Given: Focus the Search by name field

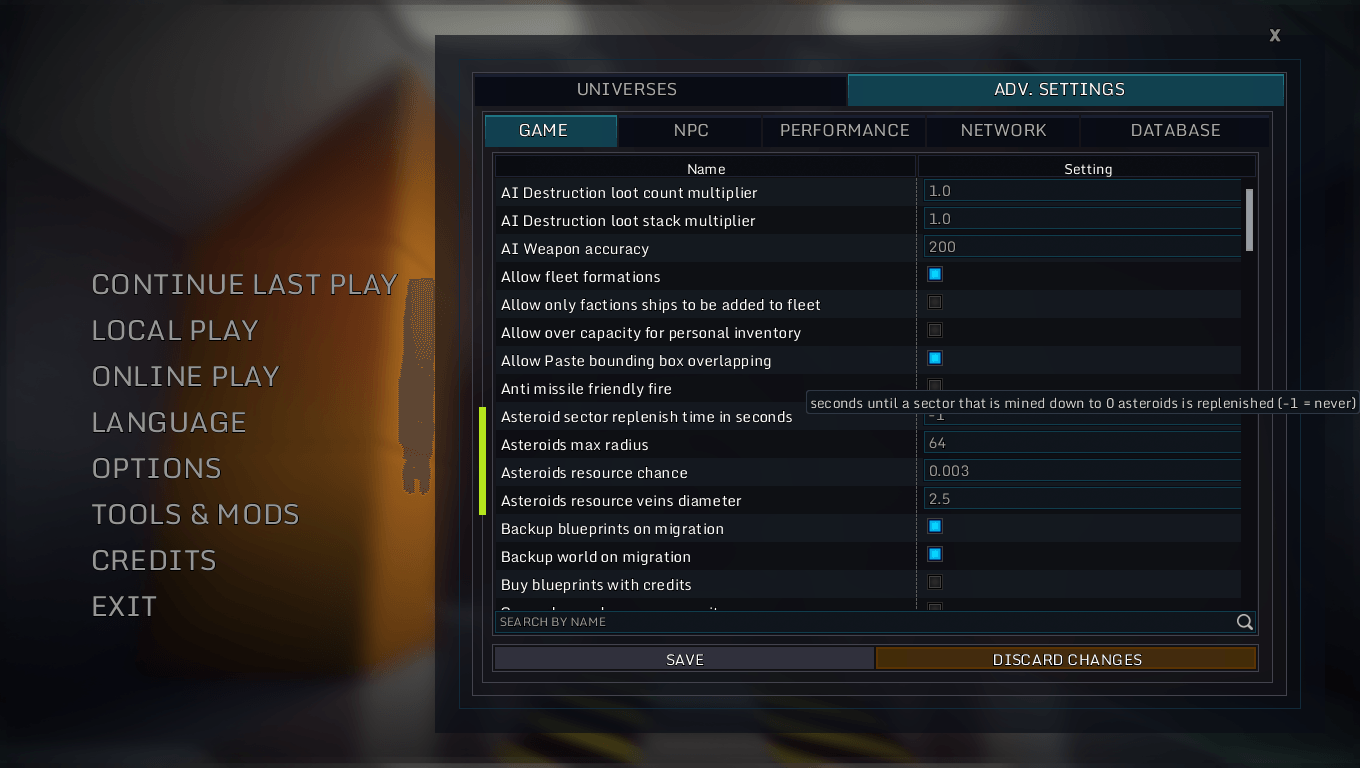Looking at the screenshot, I should [x=865, y=622].
